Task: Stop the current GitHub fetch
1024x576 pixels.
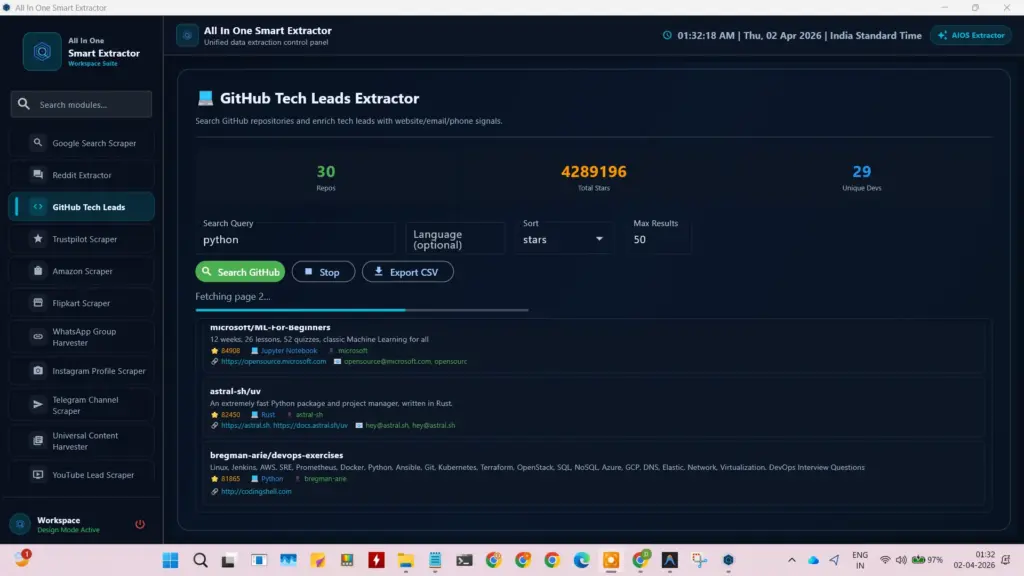Action: tap(323, 272)
